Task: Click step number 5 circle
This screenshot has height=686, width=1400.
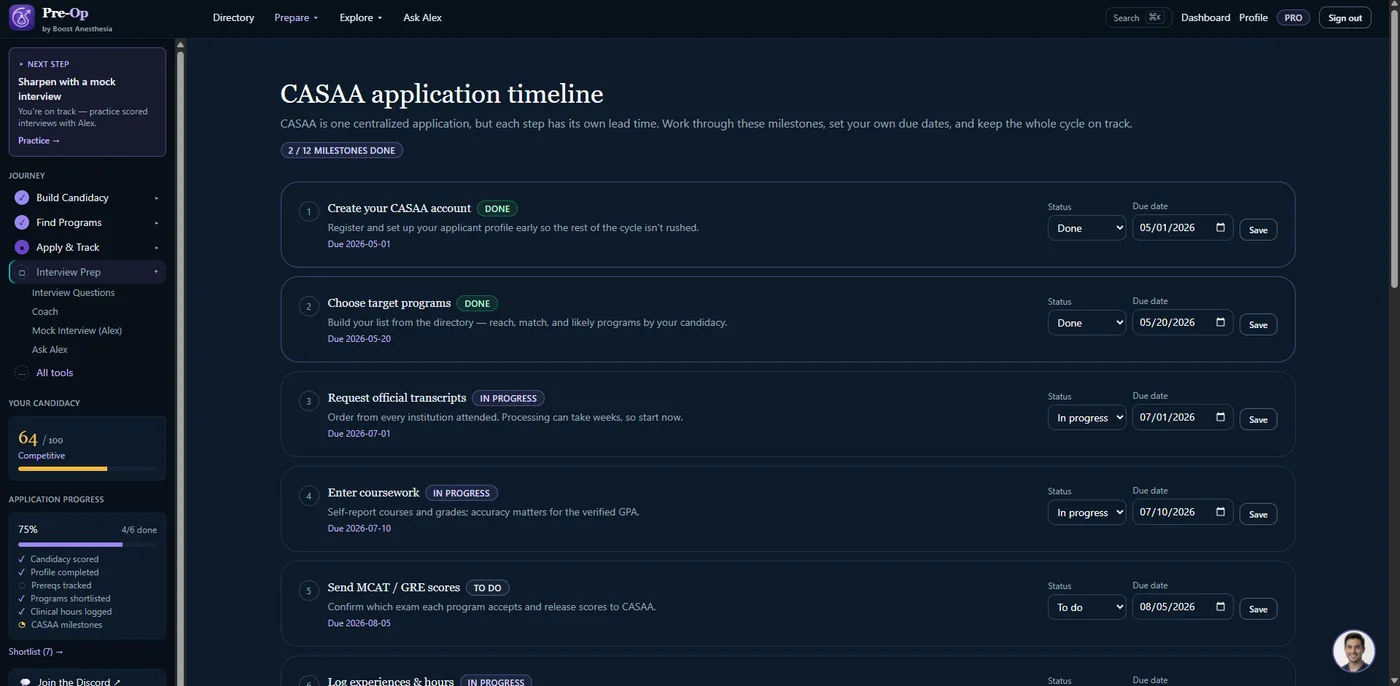Action: tap(309, 591)
